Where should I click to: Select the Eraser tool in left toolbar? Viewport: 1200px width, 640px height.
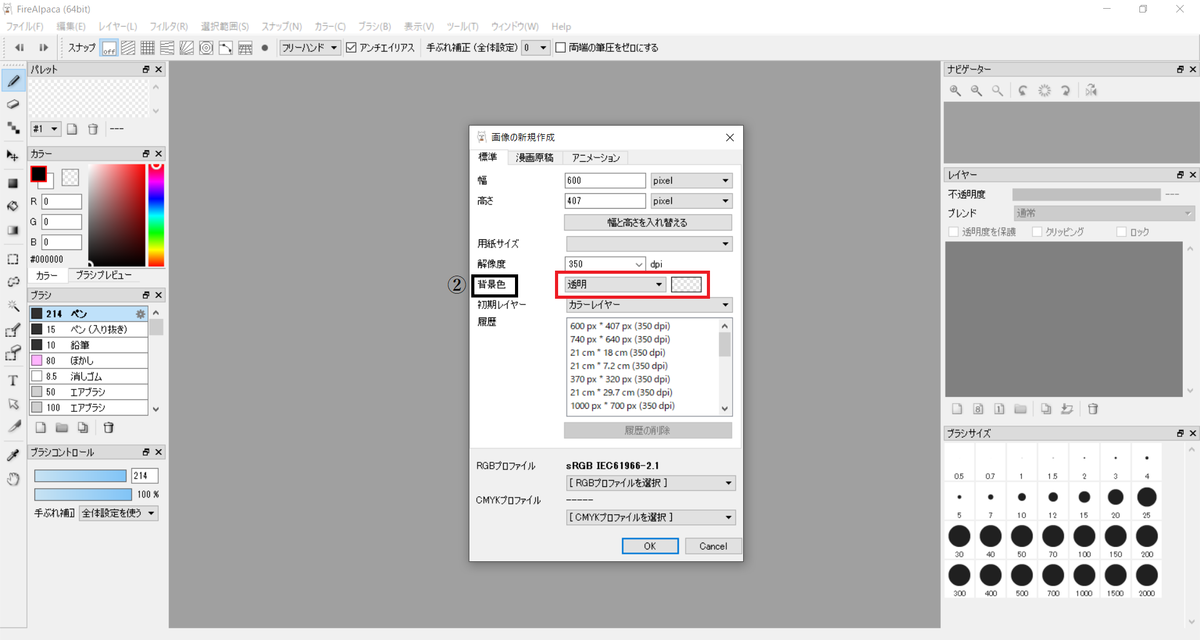[x=13, y=104]
